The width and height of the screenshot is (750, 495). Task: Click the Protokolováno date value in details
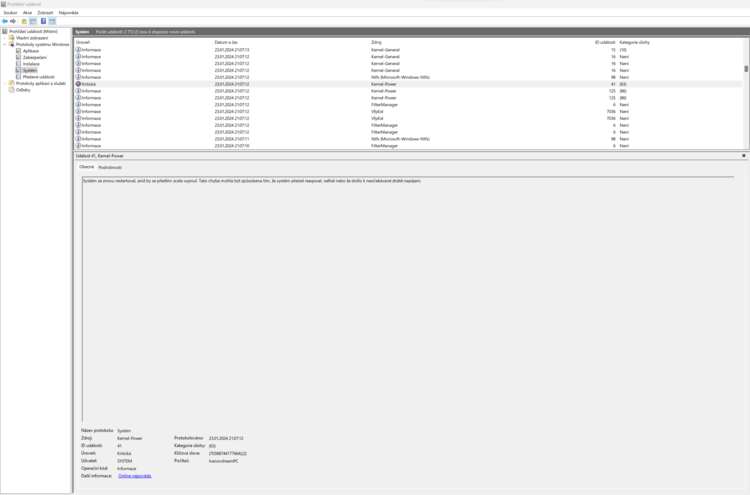(226, 438)
